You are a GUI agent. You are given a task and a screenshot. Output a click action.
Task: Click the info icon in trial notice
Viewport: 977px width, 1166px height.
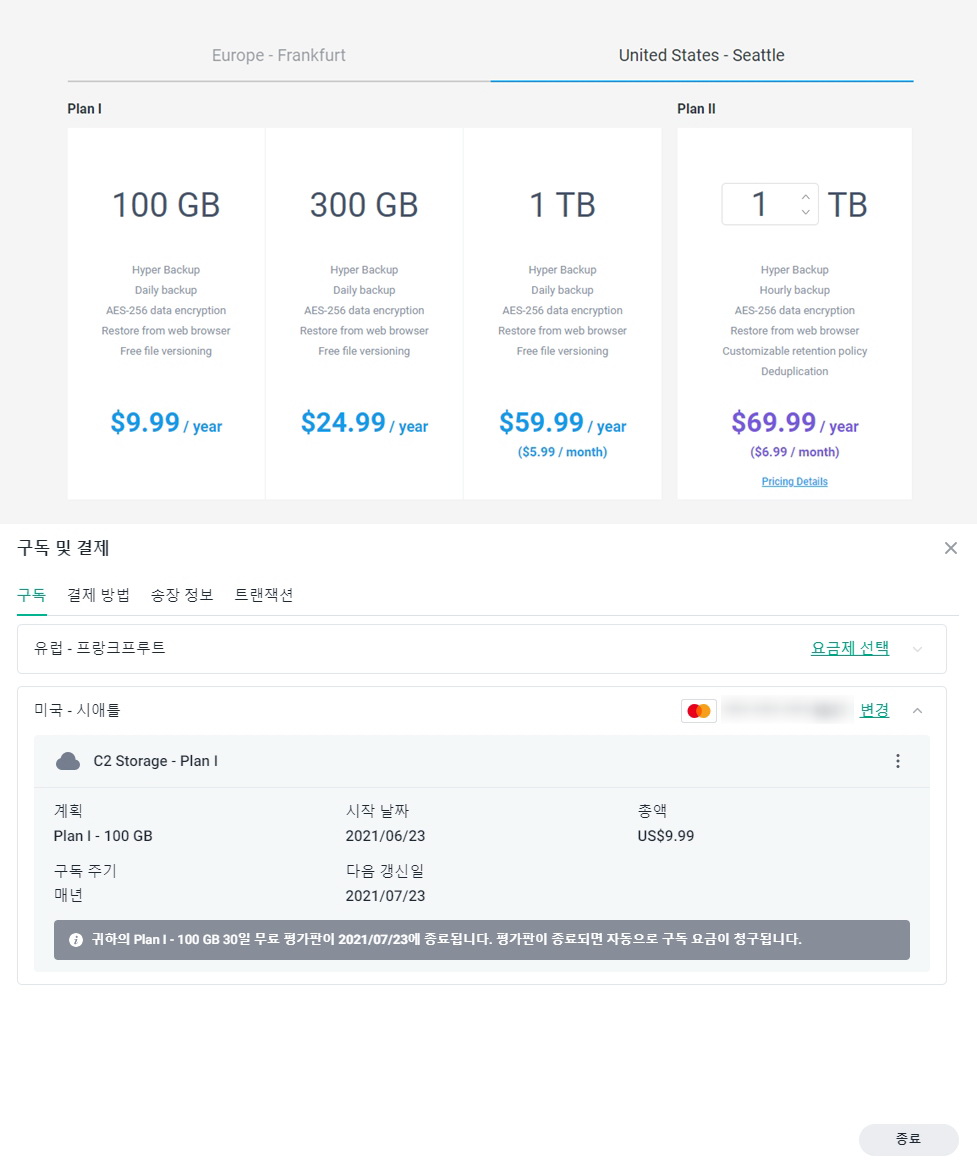(x=76, y=940)
